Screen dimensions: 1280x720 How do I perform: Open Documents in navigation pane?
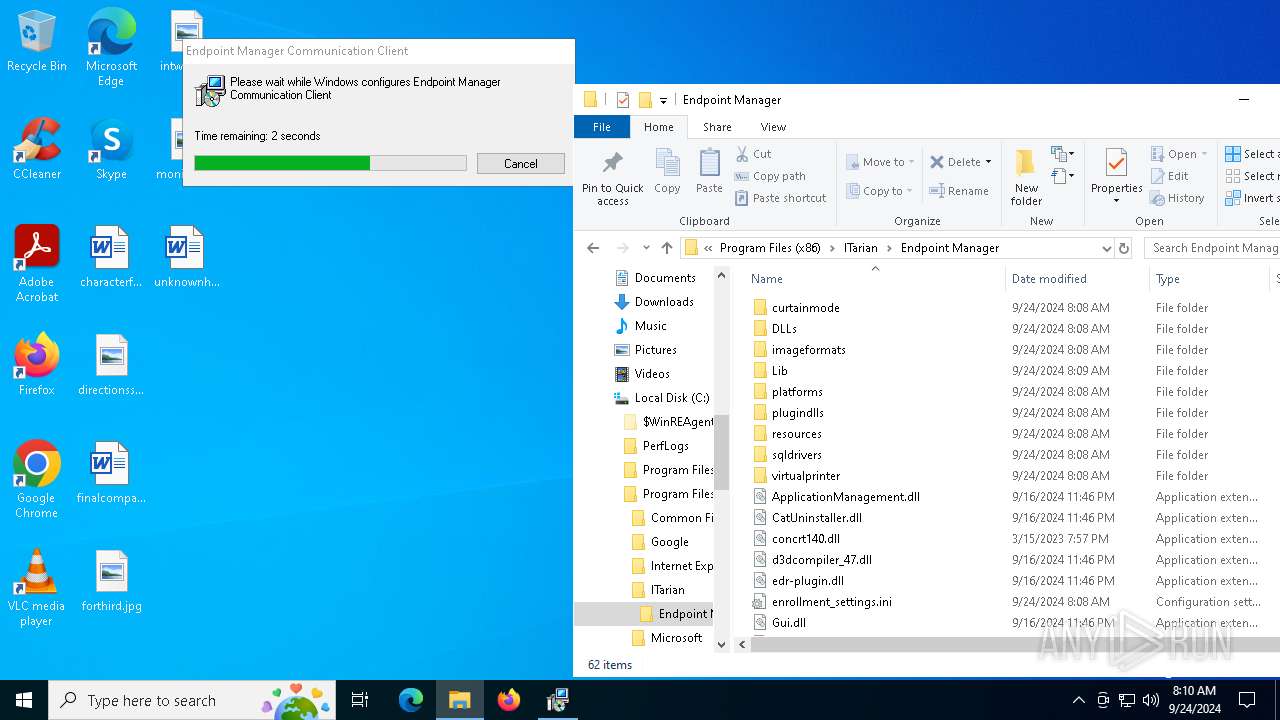(x=664, y=278)
